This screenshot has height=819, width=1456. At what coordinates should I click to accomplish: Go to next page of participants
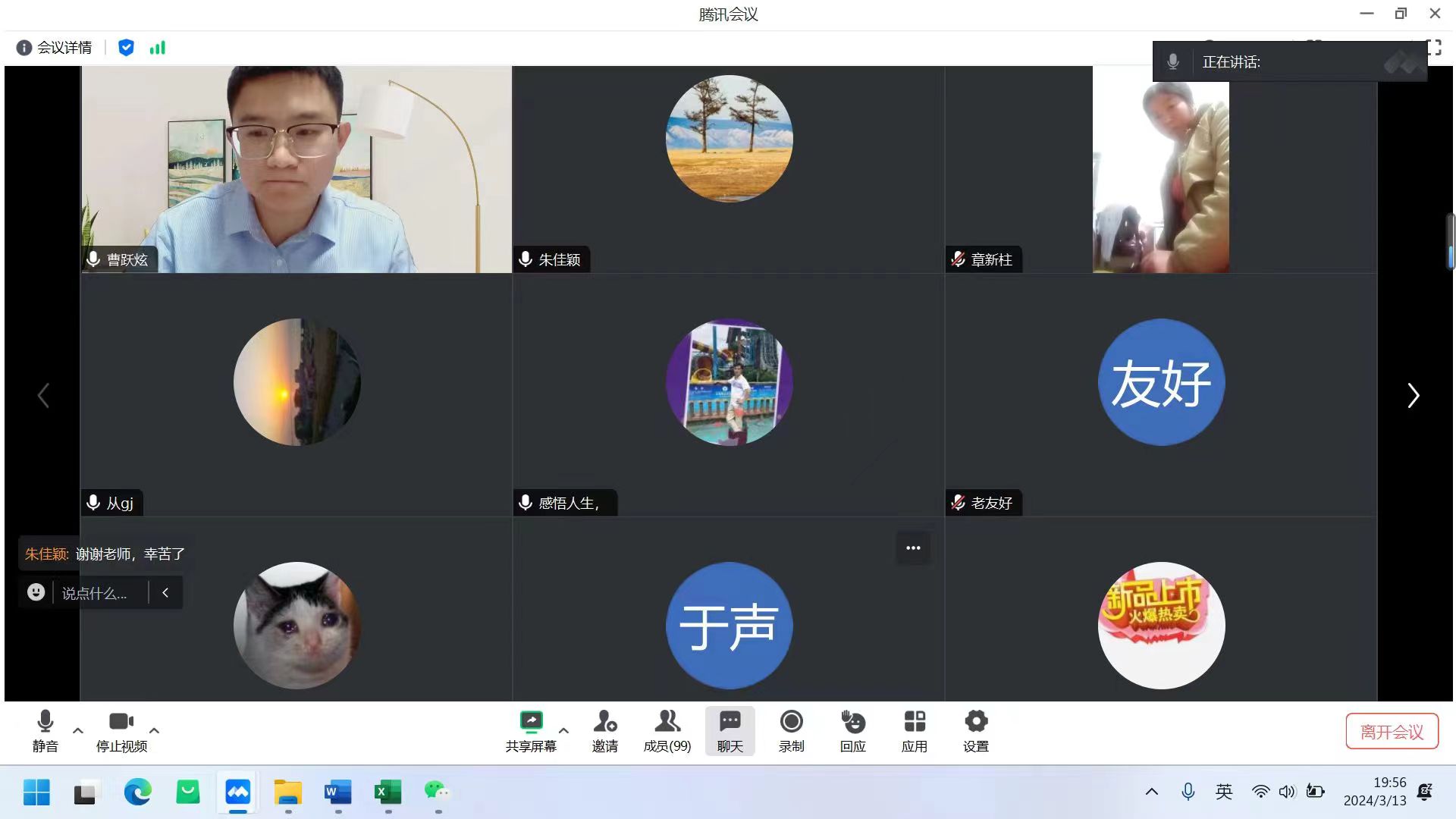tap(1413, 395)
